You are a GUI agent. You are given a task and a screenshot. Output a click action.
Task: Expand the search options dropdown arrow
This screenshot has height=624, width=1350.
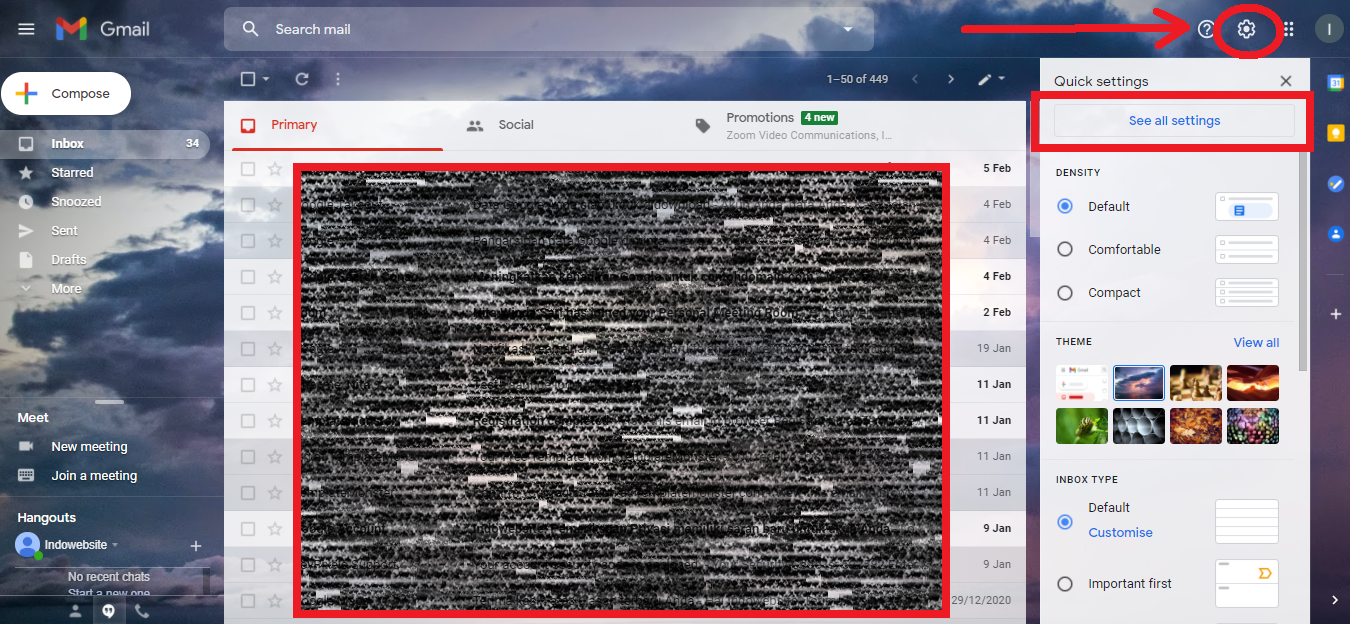coord(848,29)
